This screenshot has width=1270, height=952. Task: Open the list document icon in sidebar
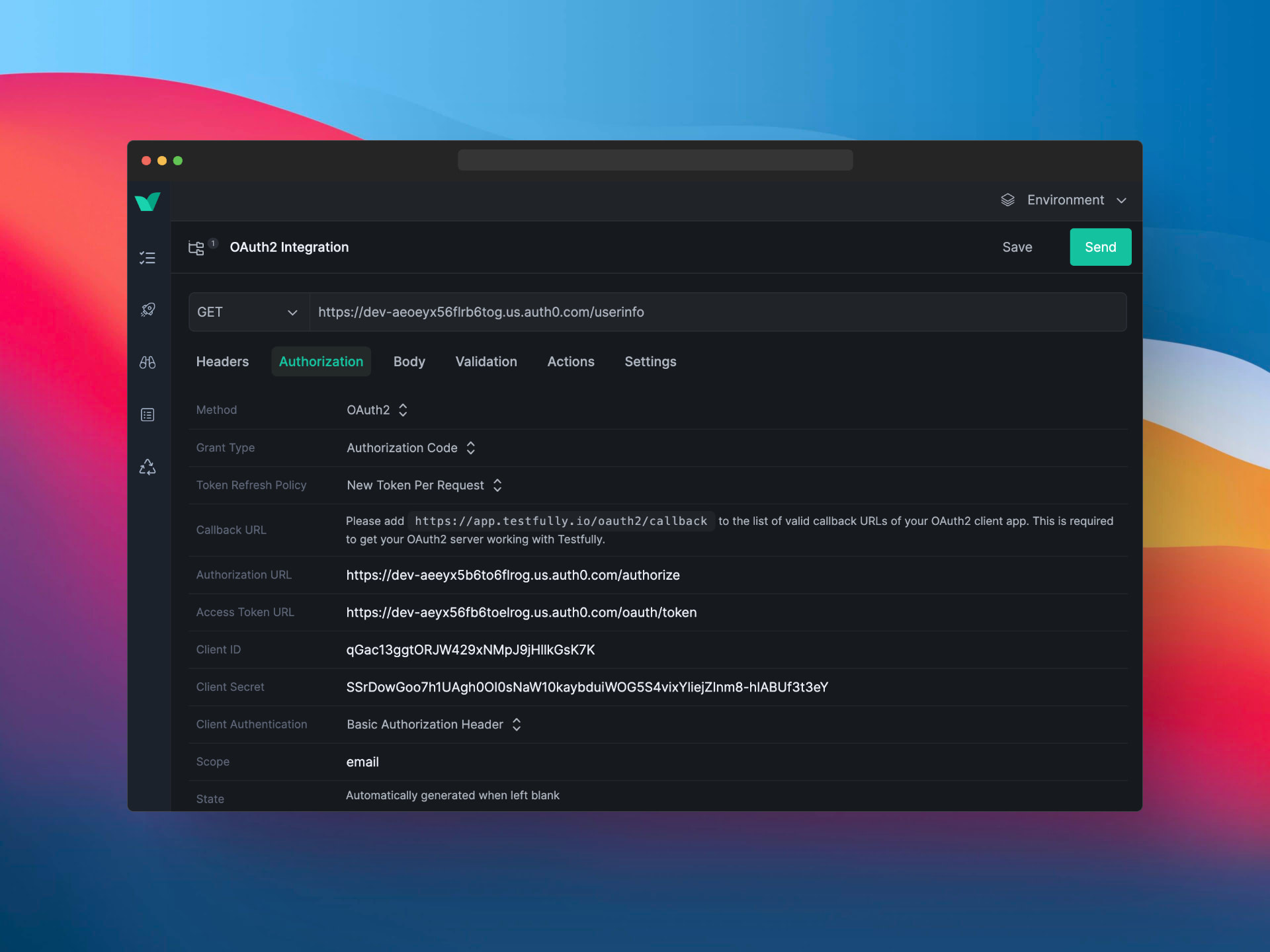click(148, 415)
